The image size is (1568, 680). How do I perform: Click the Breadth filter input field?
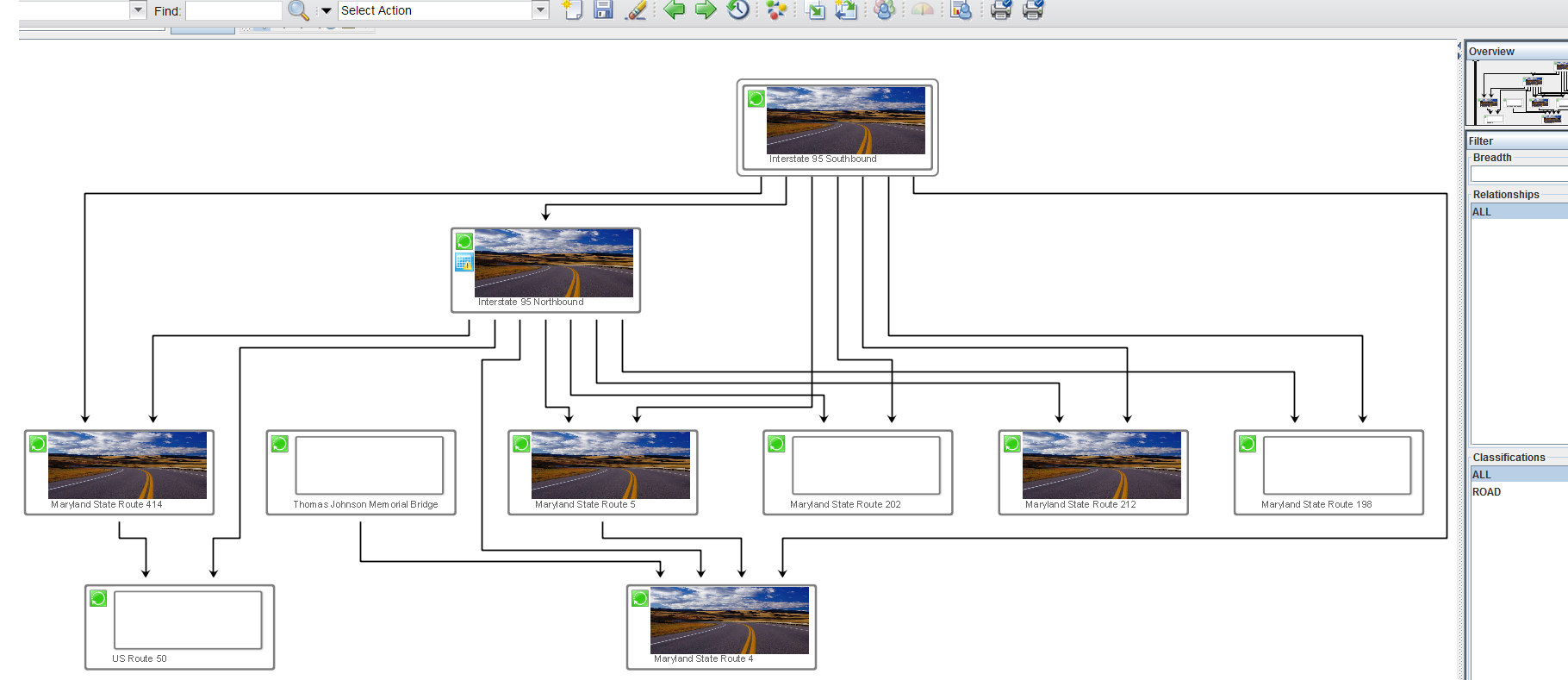[x=1518, y=174]
